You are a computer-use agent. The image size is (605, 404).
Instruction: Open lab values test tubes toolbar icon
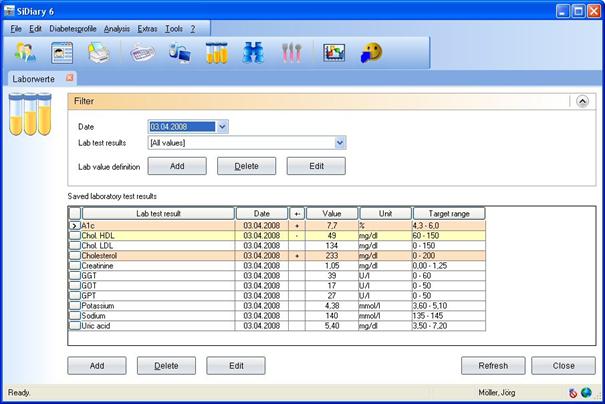(x=217, y=54)
